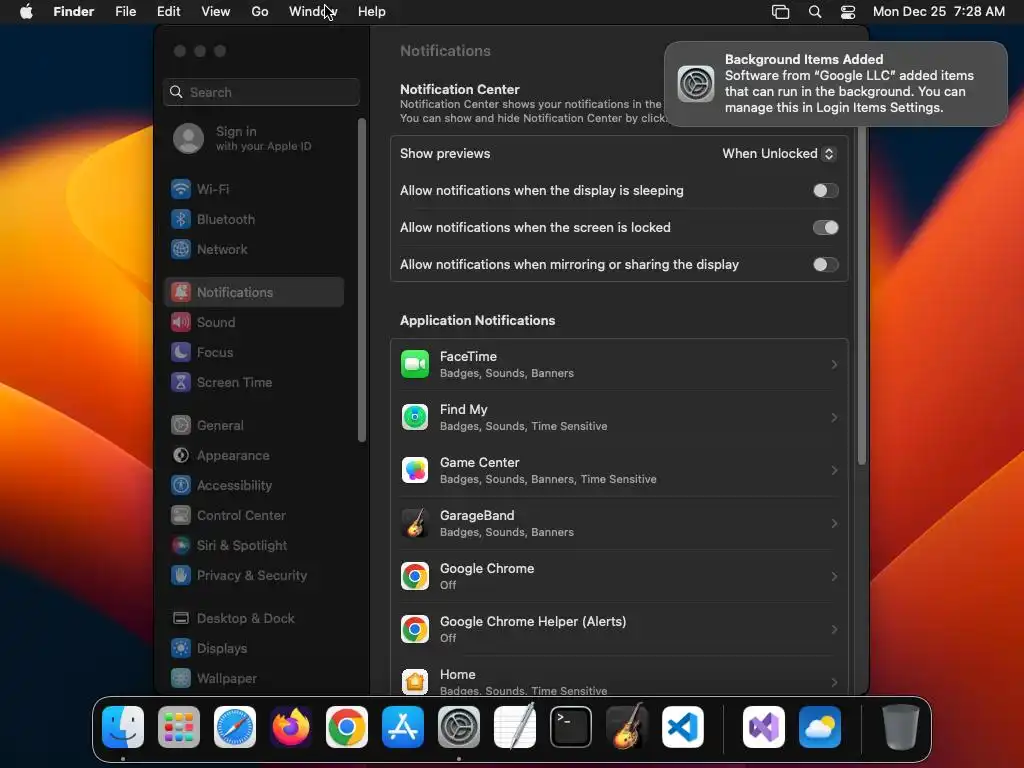The image size is (1024, 768).
Task: Open the Apple menu
Action: click(26, 12)
